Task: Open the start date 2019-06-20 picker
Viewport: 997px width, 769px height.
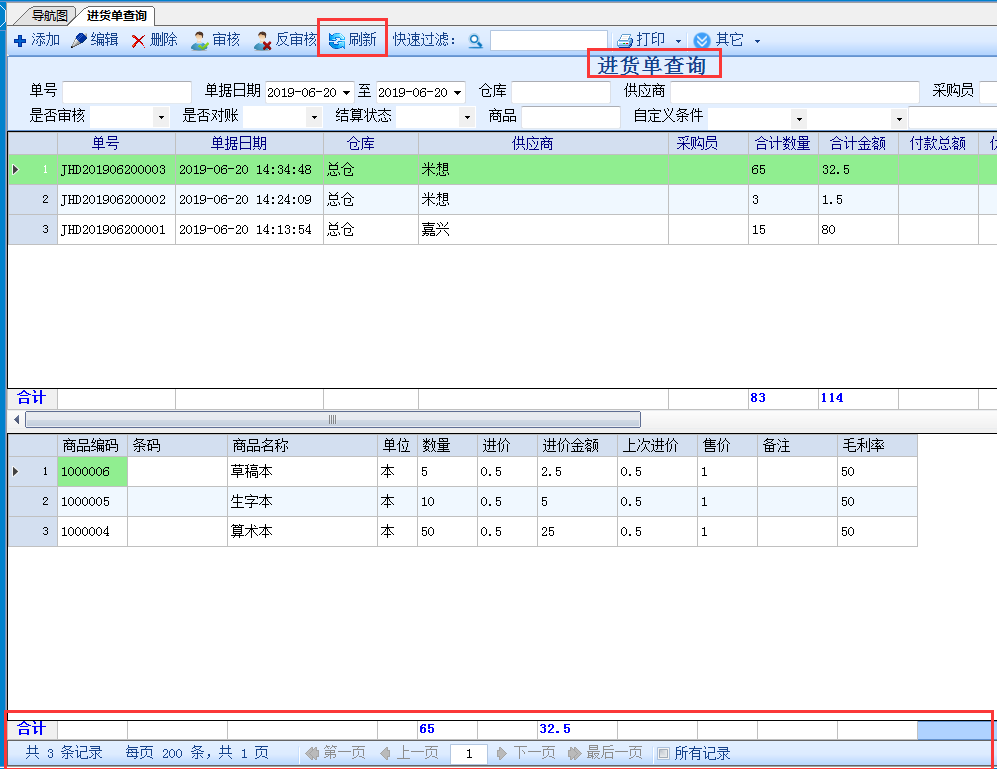Action: point(346,93)
